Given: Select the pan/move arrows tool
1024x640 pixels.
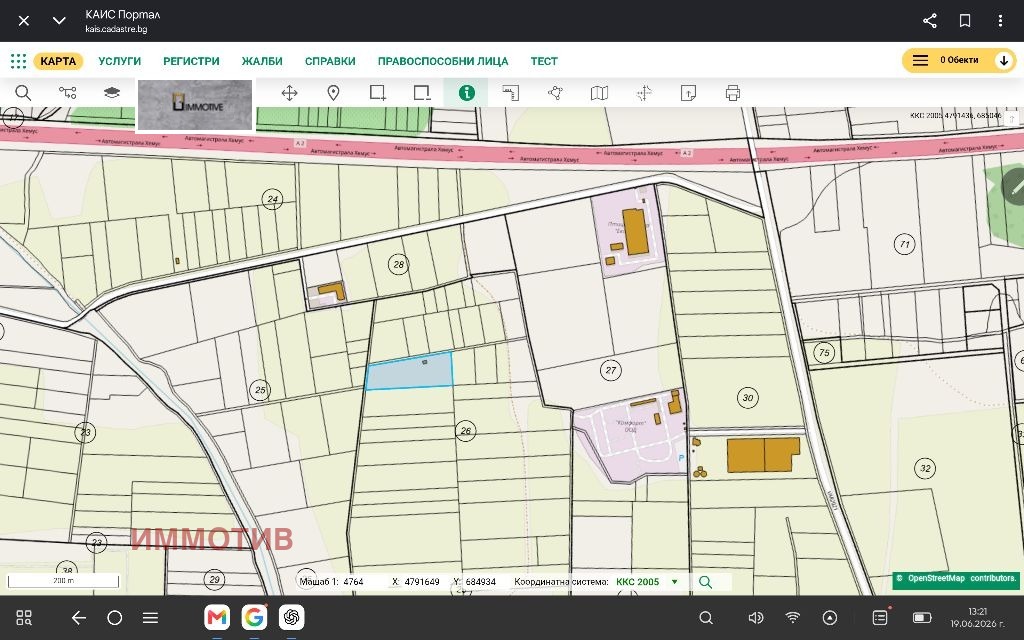Looking at the screenshot, I should click(289, 93).
